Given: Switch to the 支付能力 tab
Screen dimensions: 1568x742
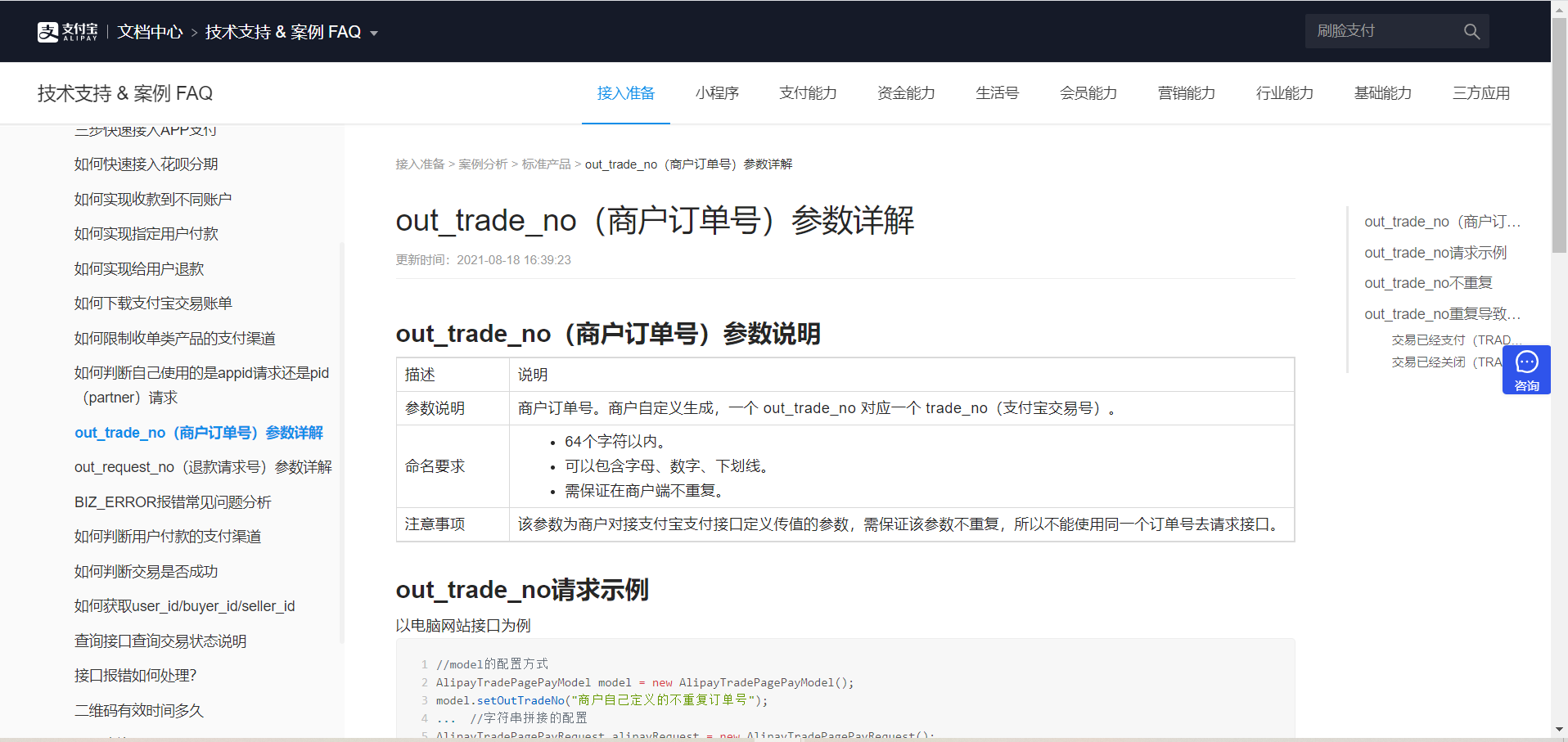Looking at the screenshot, I should coord(808,93).
